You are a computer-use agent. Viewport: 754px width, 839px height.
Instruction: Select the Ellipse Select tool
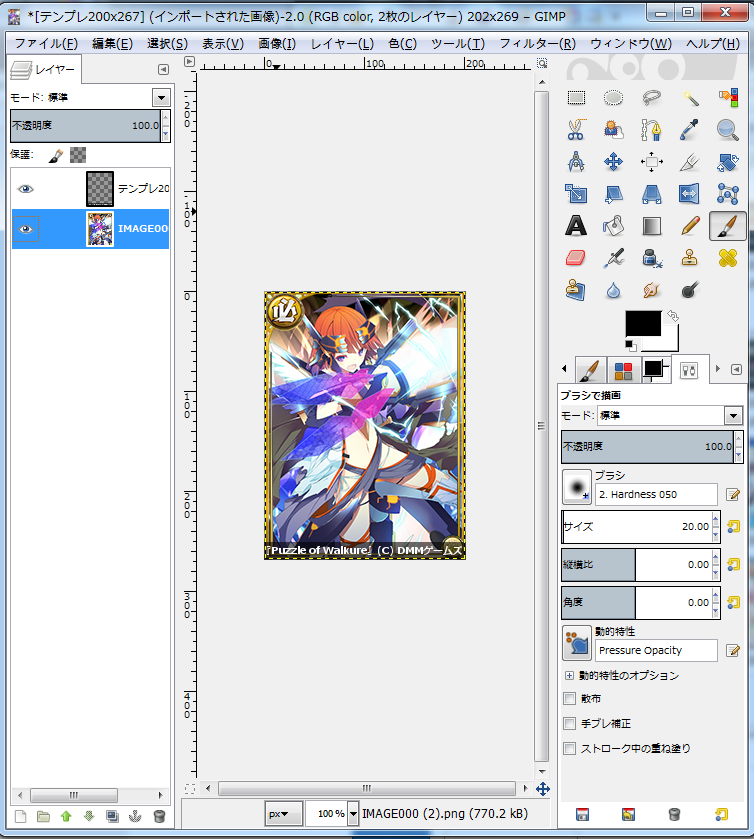pos(613,97)
